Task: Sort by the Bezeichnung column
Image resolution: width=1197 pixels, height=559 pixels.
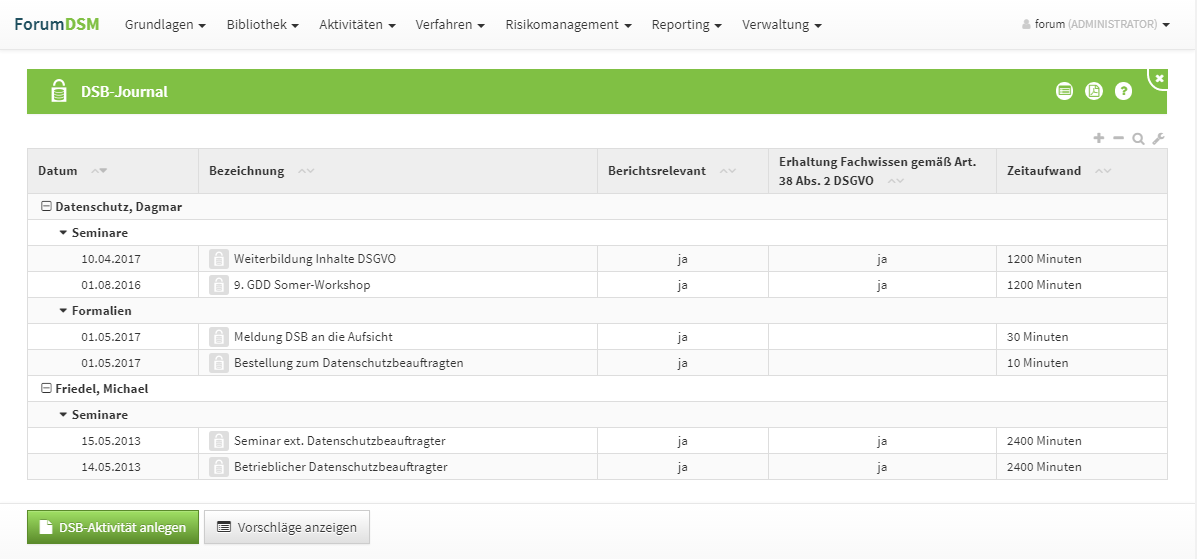Action: pyautogui.click(x=306, y=171)
